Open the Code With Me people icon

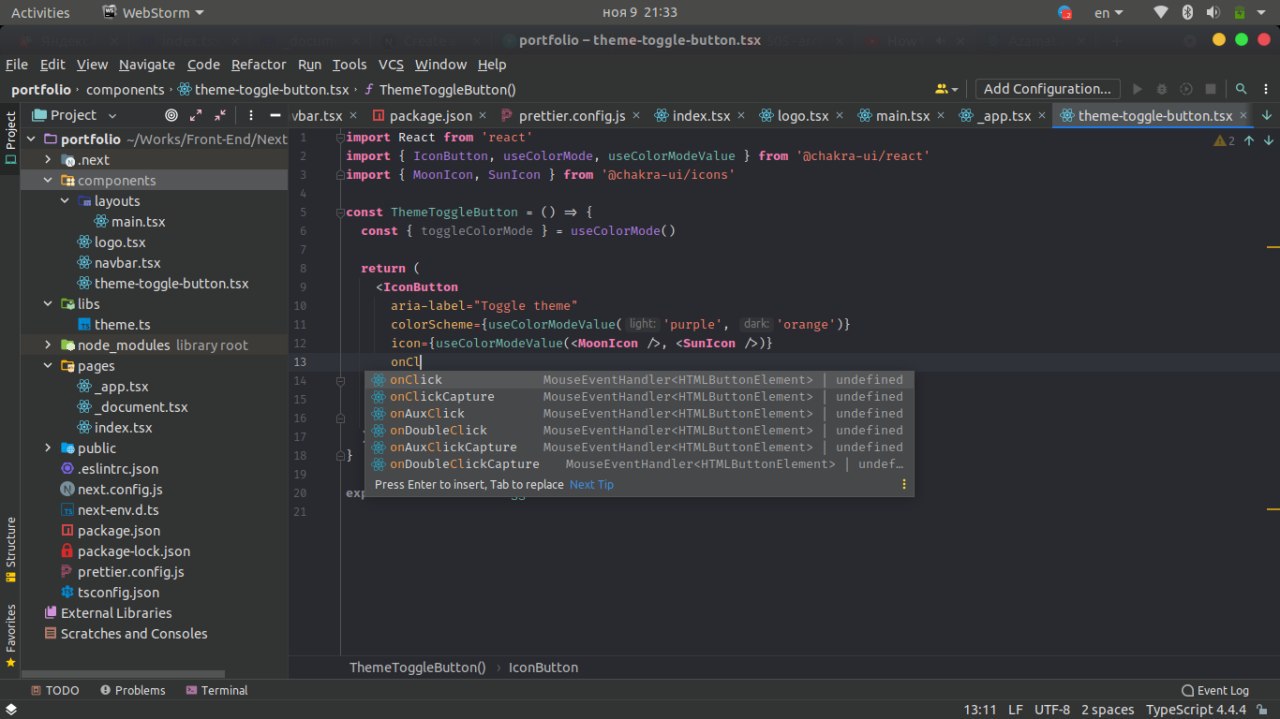pyautogui.click(x=946, y=89)
